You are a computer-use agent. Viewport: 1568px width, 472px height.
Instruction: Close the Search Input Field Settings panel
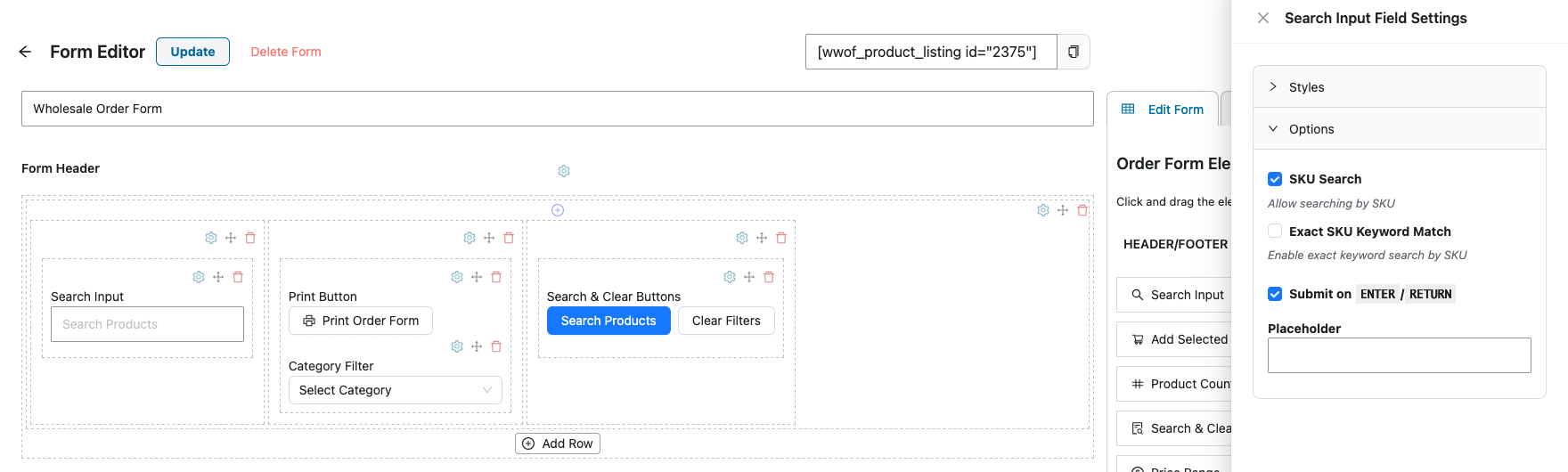pos(1263,18)
